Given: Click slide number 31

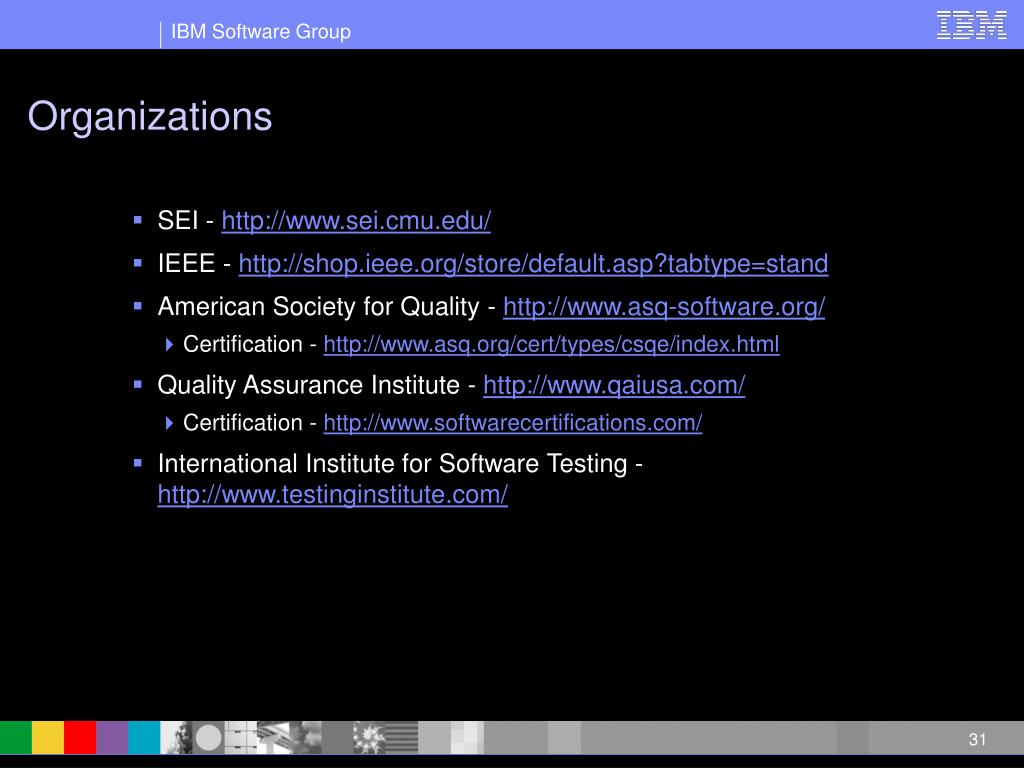Looking at the screenshot, I should click(x=977, y=739).
